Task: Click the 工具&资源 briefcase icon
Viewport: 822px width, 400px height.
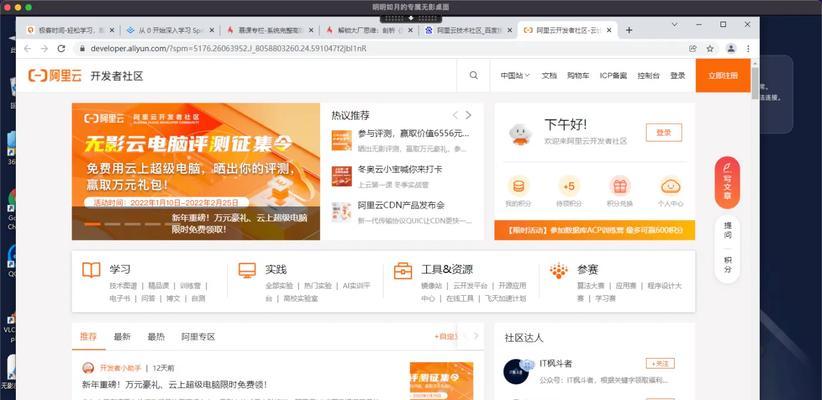Action: click(403, 270)
